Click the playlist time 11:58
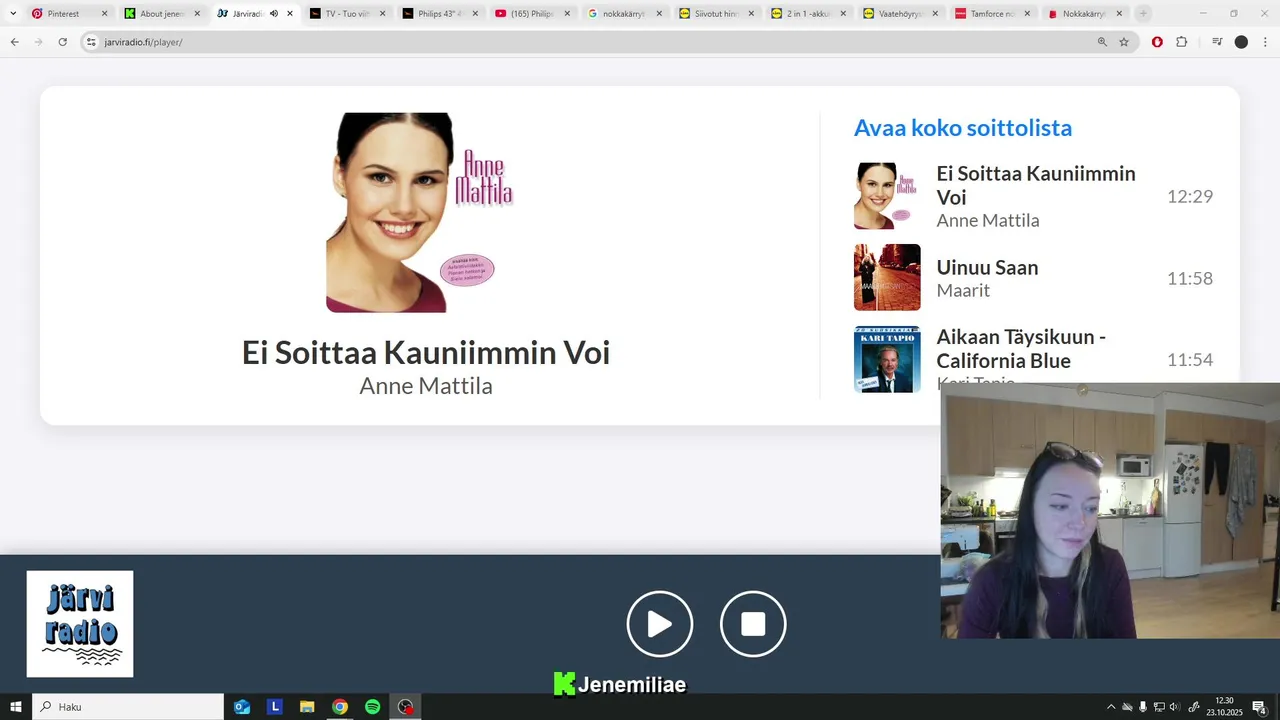Image resolution: width=1280 pixels, height=720 pixels. pos(1190,278)
